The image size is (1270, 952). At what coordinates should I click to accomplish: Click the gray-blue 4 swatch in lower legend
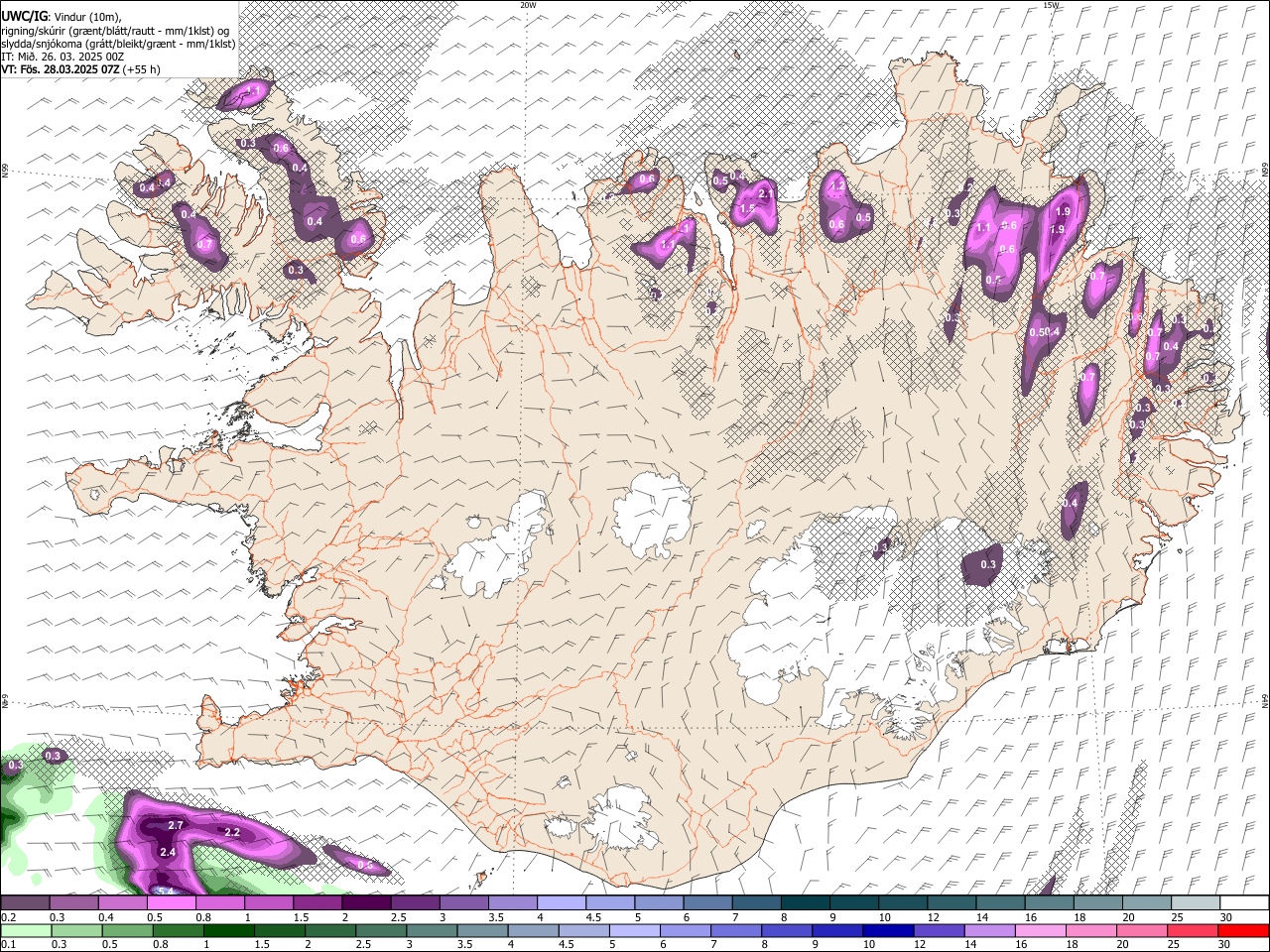533,930
